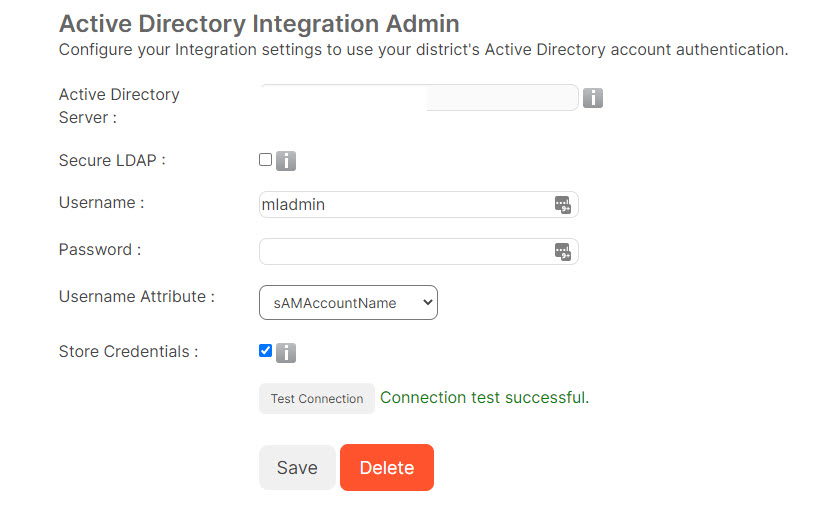
Task: Select the empty Password input field
Action: pos(419,252)
